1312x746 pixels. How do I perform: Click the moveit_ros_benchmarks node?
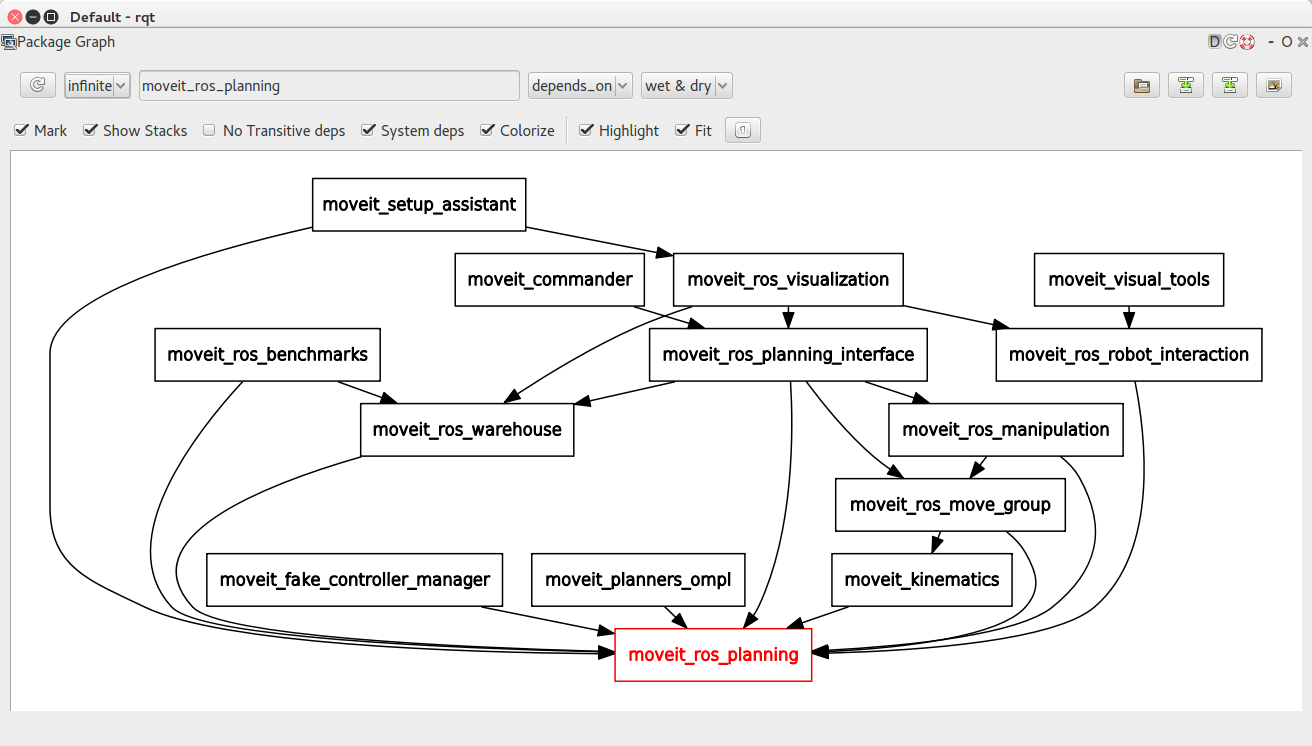(268, 354)
